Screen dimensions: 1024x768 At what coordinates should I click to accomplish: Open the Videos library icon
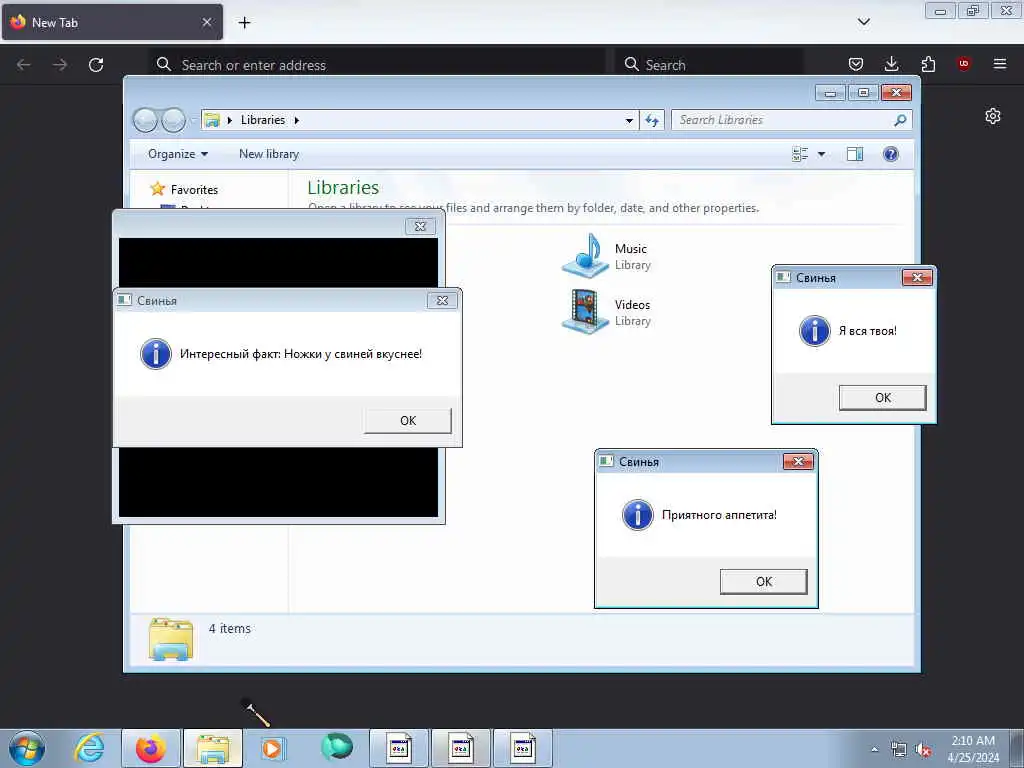[x=586, y=312]
